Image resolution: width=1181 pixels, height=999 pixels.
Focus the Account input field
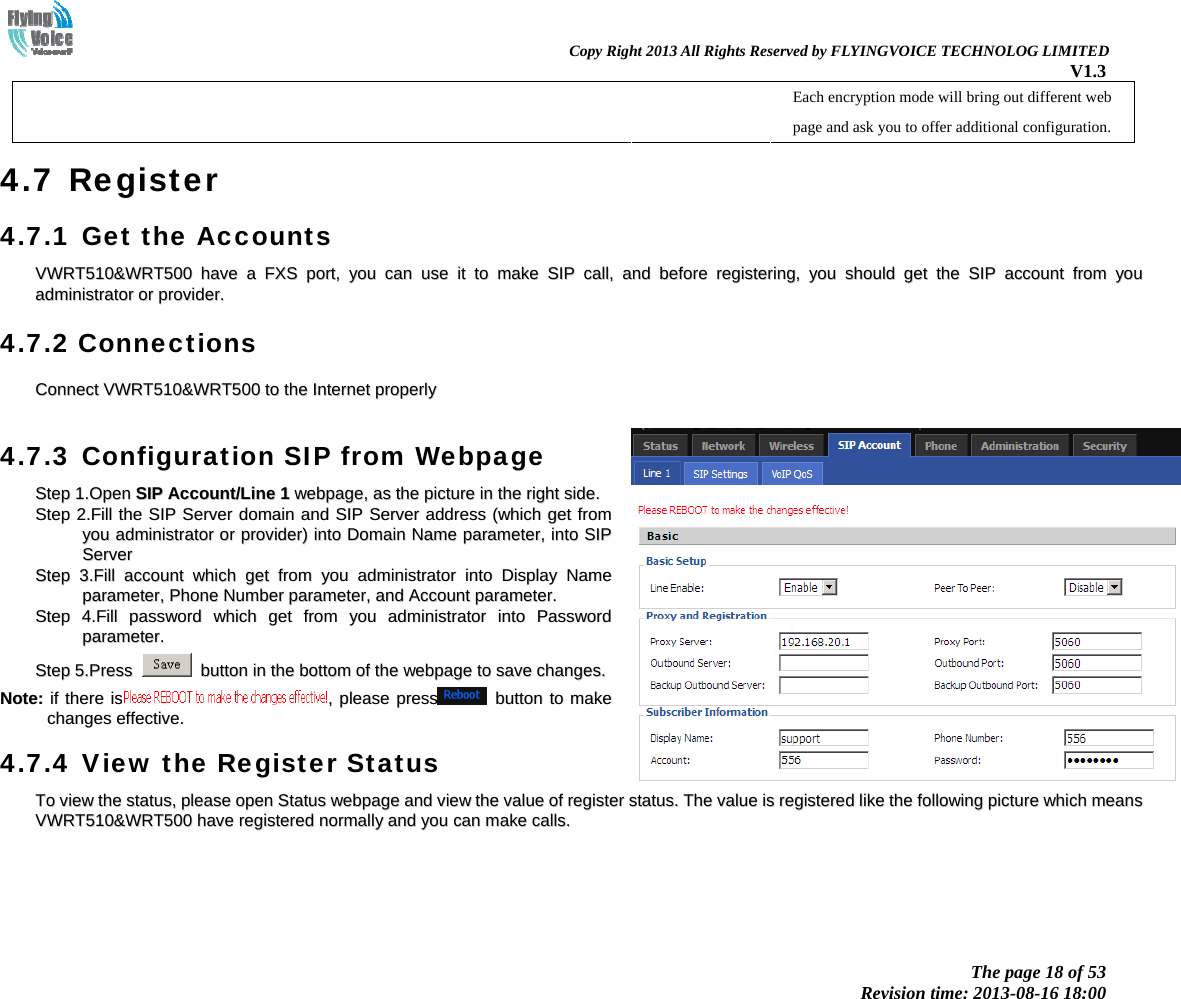823,760
